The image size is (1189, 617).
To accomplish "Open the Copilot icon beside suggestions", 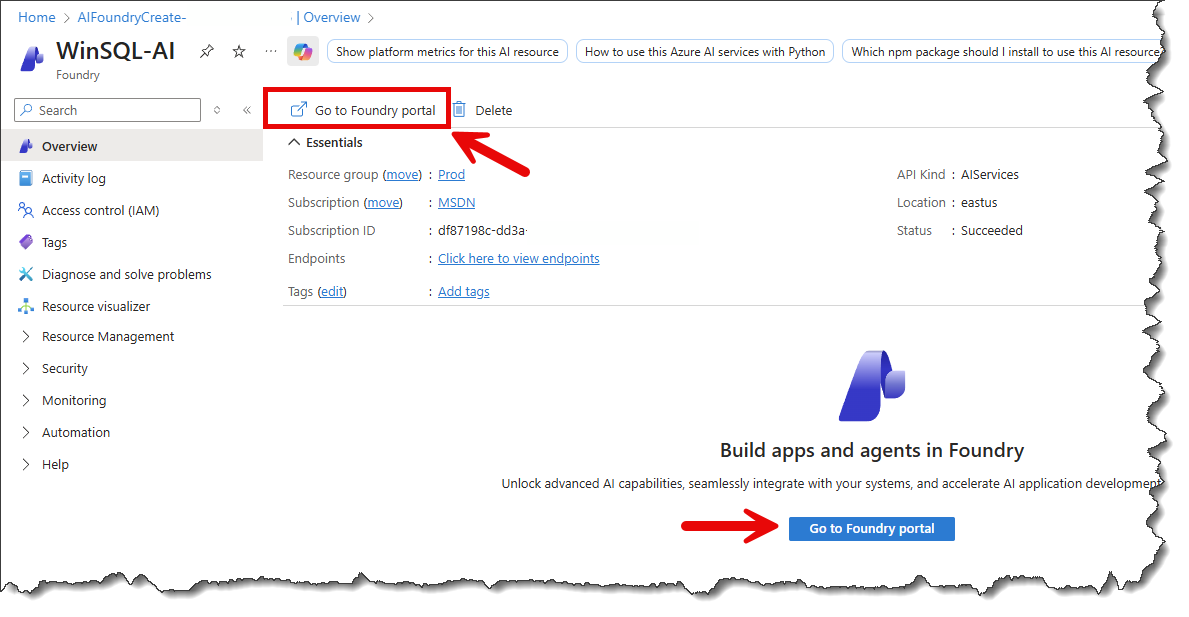I will click(303, 52).
